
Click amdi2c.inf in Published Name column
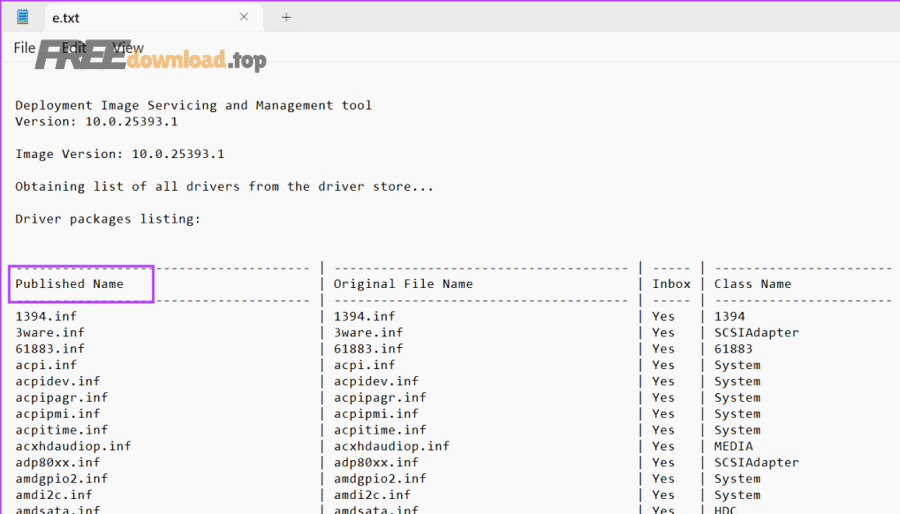(x=54, y=495)
